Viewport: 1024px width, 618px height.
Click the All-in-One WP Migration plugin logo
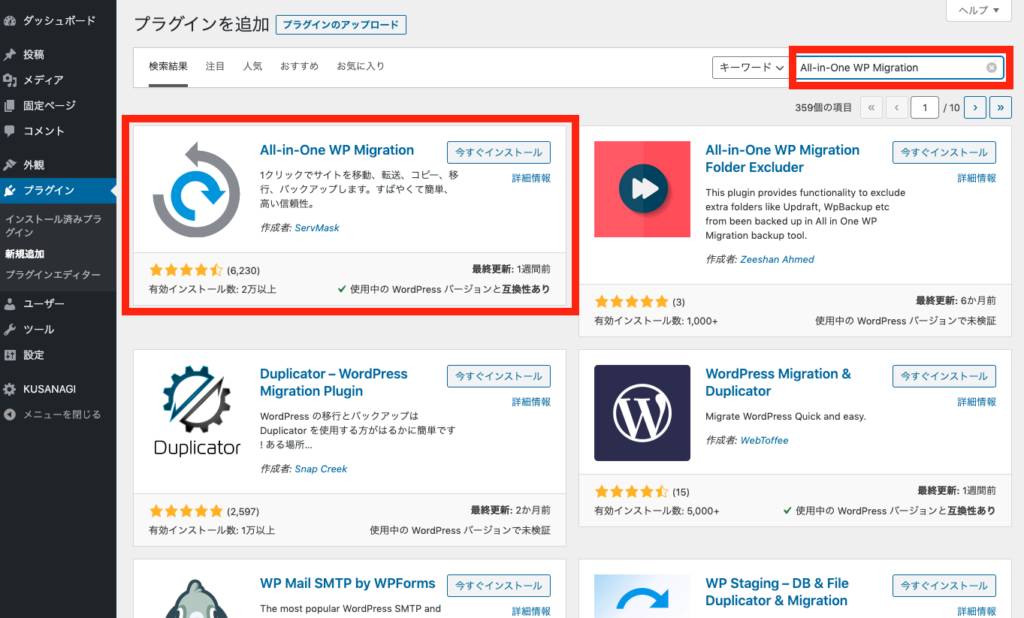(x=196, y=189)
